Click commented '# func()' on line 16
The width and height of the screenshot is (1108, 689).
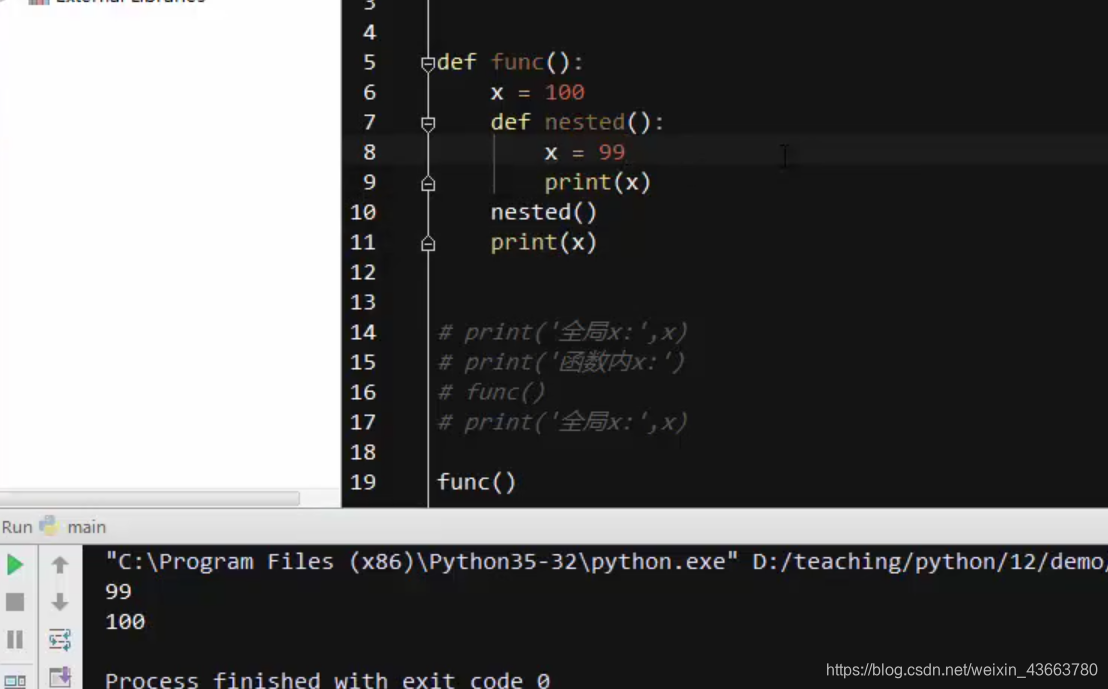(x=492, y=392)
